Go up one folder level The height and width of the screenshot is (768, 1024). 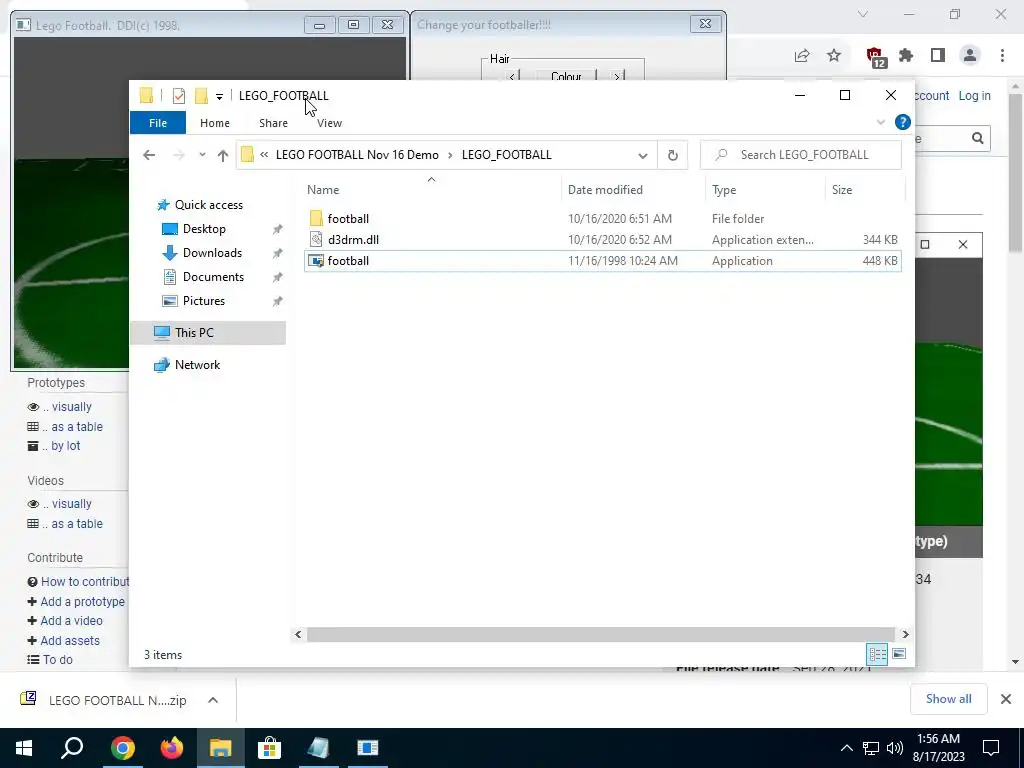click(223, 155)
